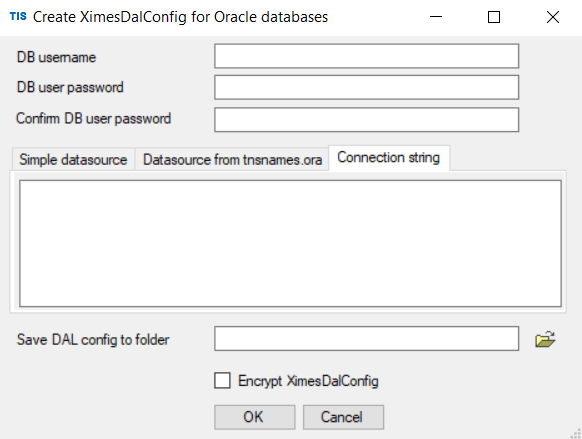582x439 pixels.
Task: Click the TIS application icon in title bar
Action: click(x=18, y=17)
